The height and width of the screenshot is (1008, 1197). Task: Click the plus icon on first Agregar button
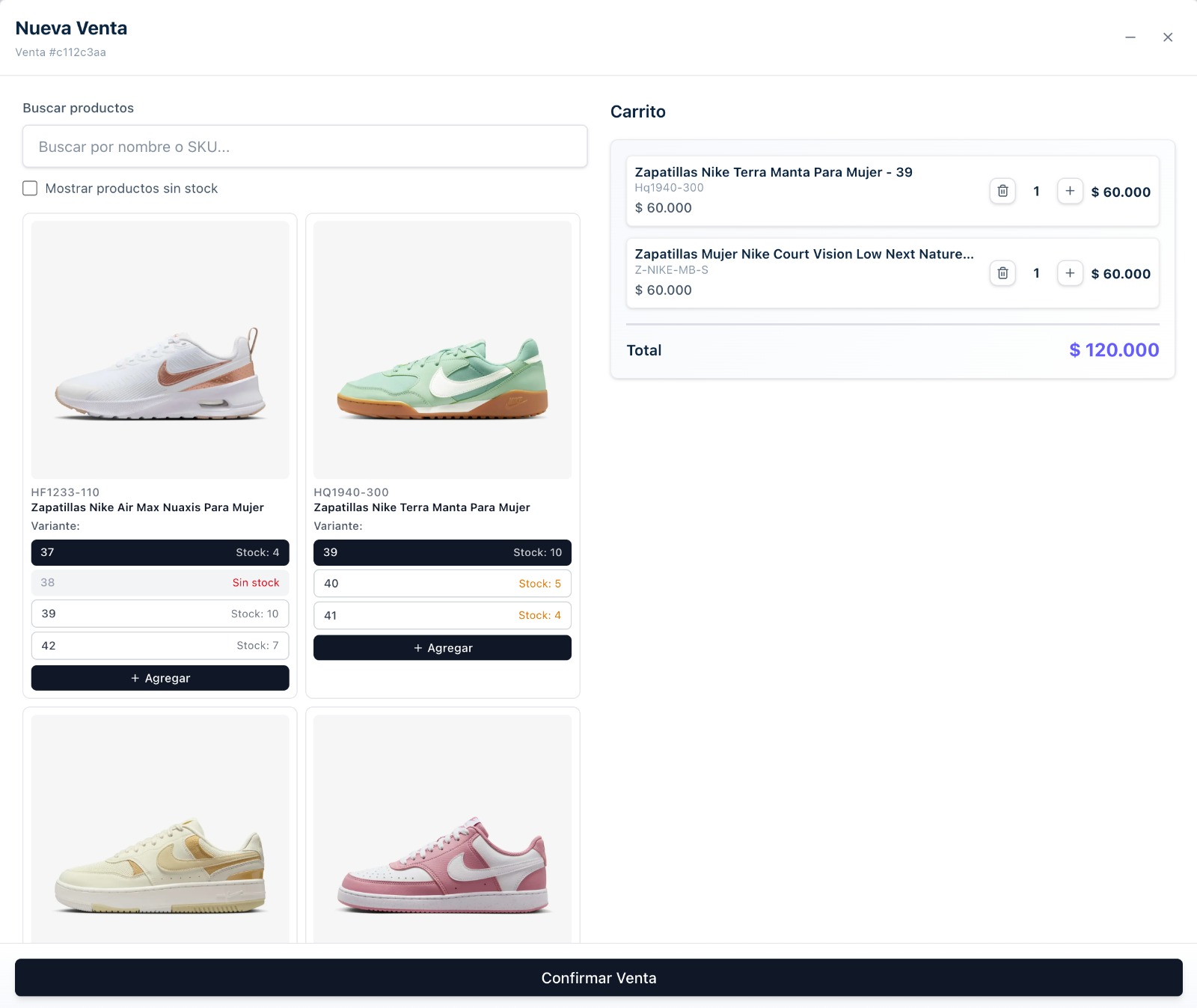coord(135,678)
